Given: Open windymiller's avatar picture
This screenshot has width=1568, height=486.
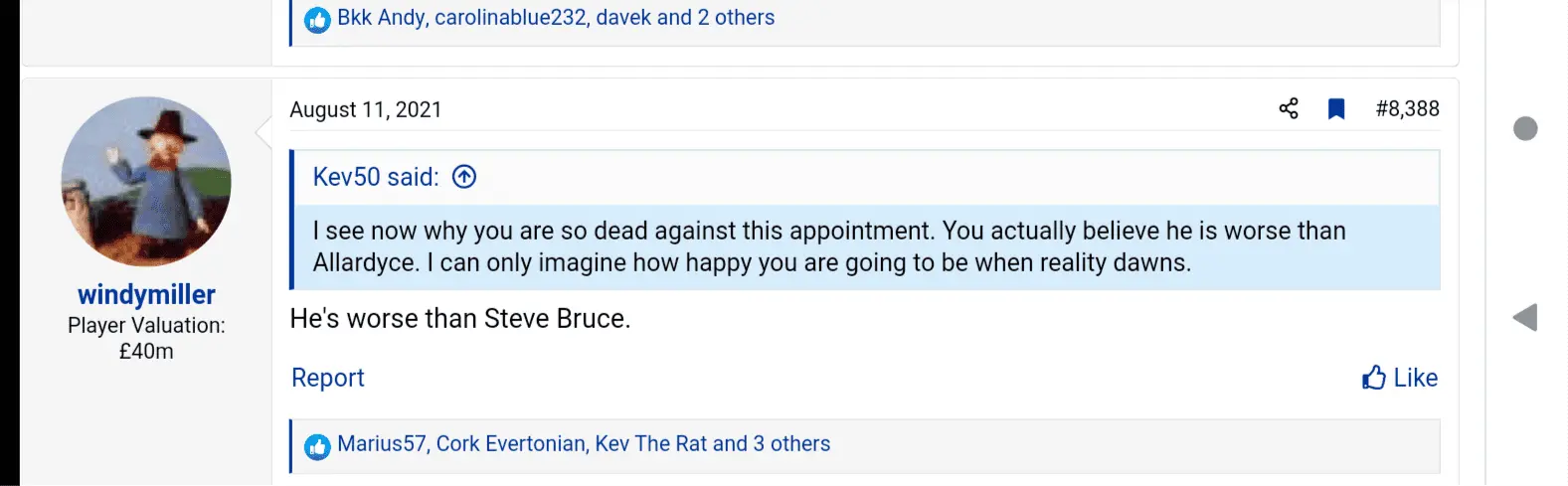Looking at the screenshot, I should (x=146, y=182).
